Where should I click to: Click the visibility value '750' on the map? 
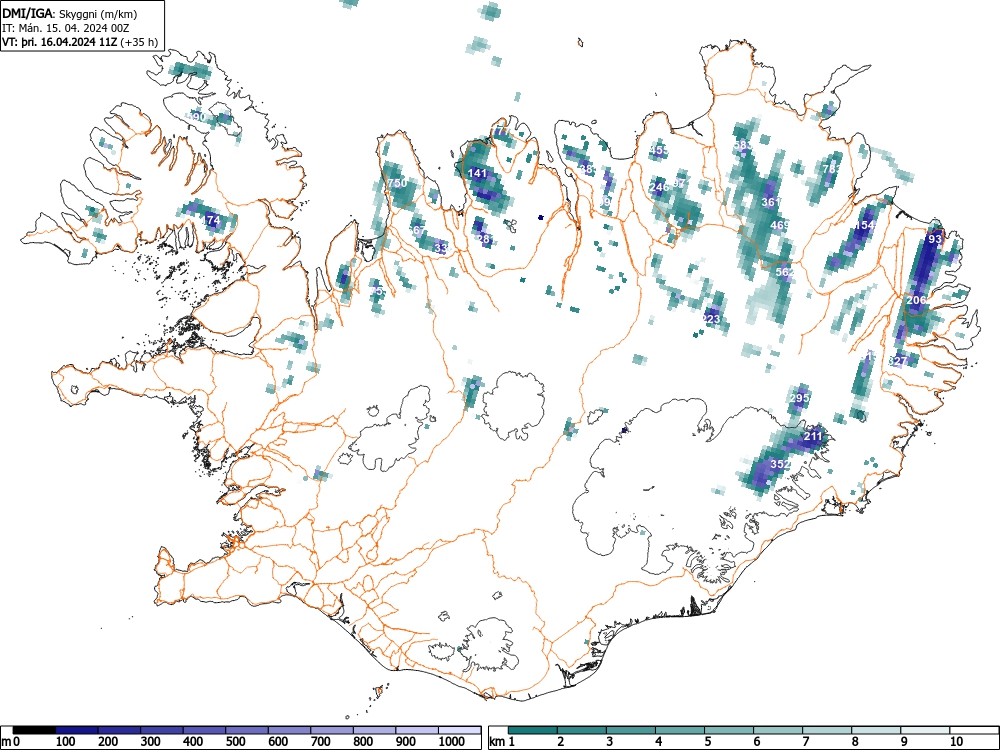pyautogui.click(x=397, y=183)
